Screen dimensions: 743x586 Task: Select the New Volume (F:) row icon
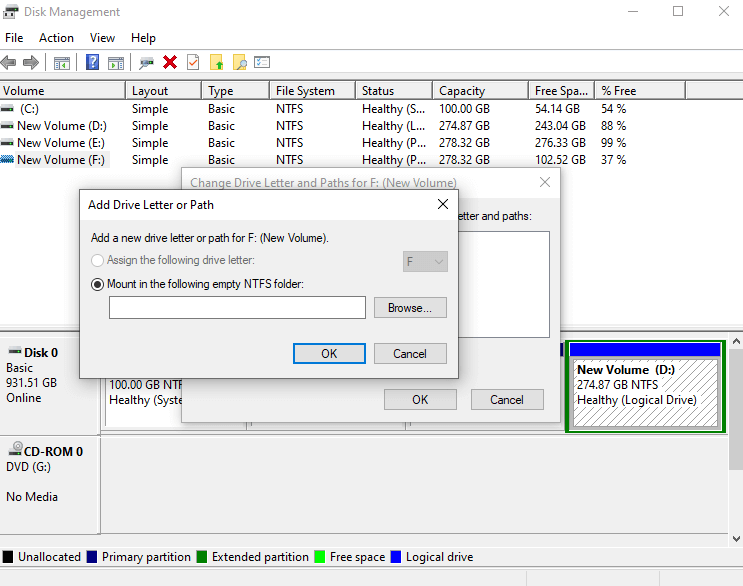(7, 160)
